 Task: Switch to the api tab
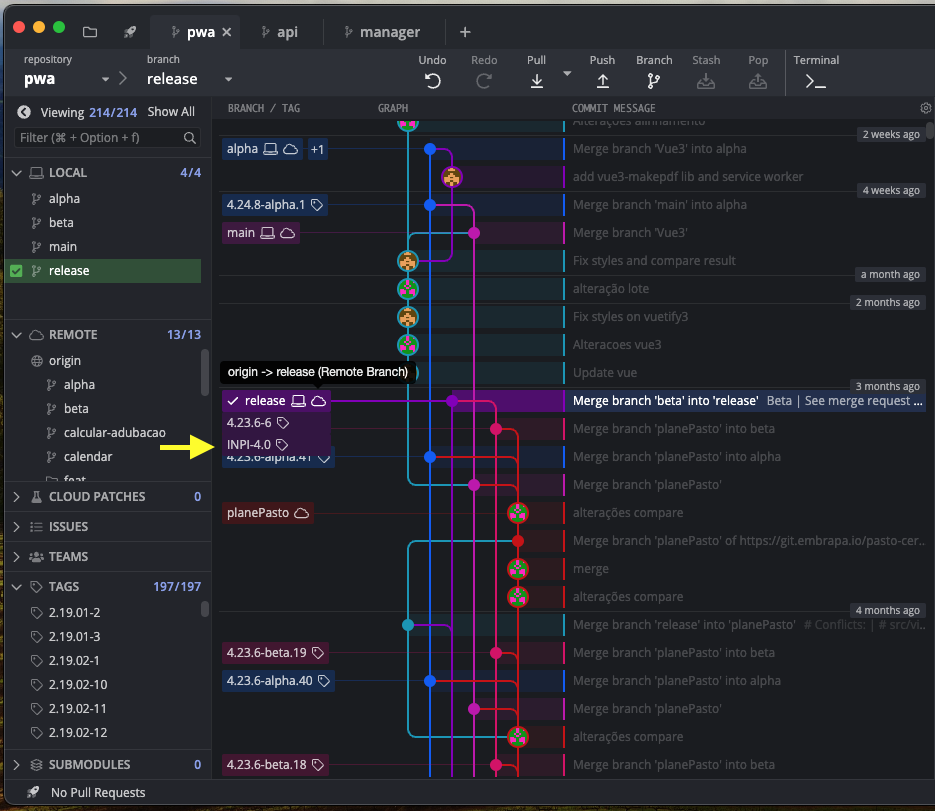[280, 32]
